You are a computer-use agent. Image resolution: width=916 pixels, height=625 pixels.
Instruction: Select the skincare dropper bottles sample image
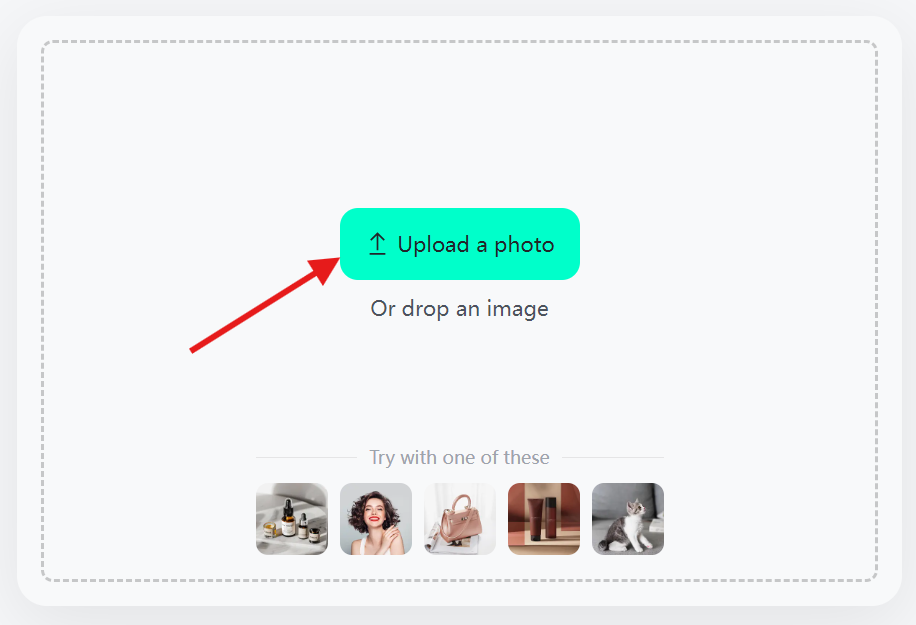(x=292, y=519)
